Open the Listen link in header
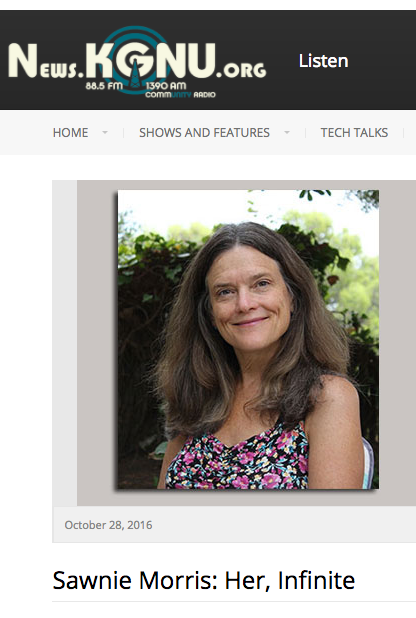 coord(323,61)
